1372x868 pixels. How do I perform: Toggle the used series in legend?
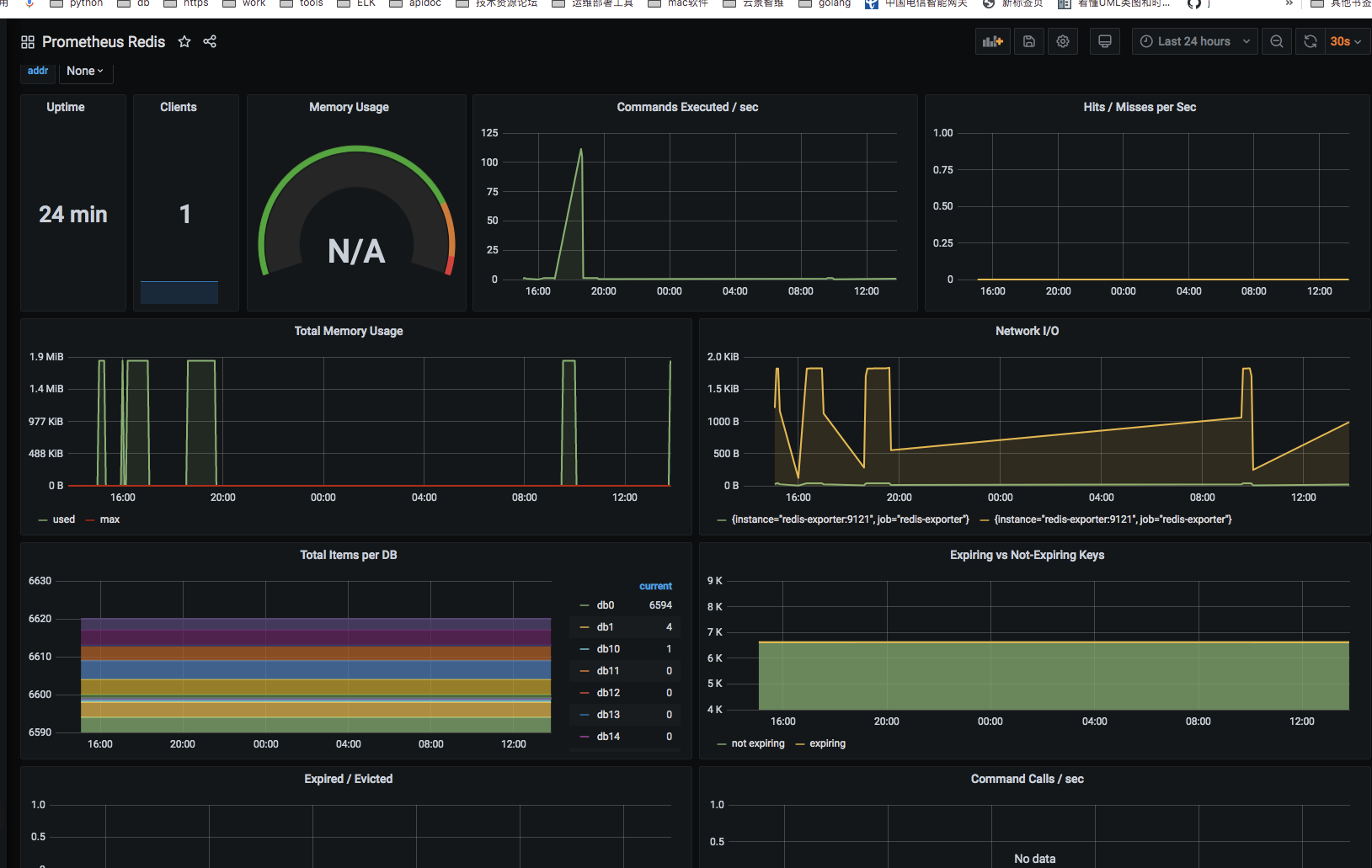(64, 519)
